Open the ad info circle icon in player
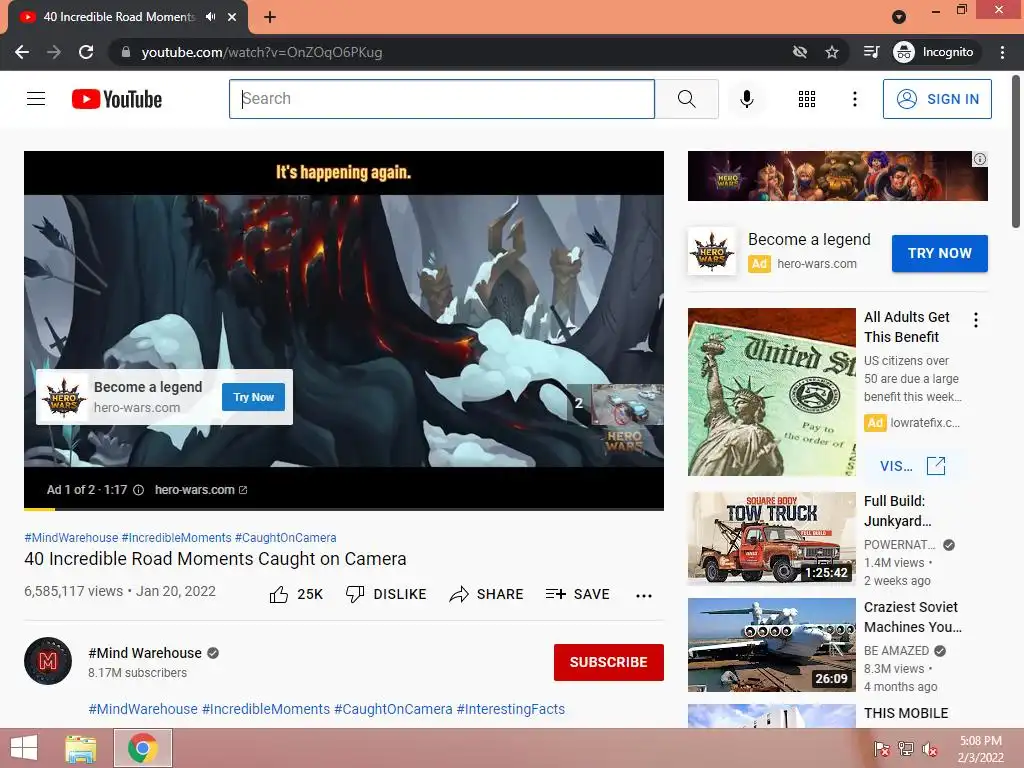1024x768 pixels. coord(138,490)
